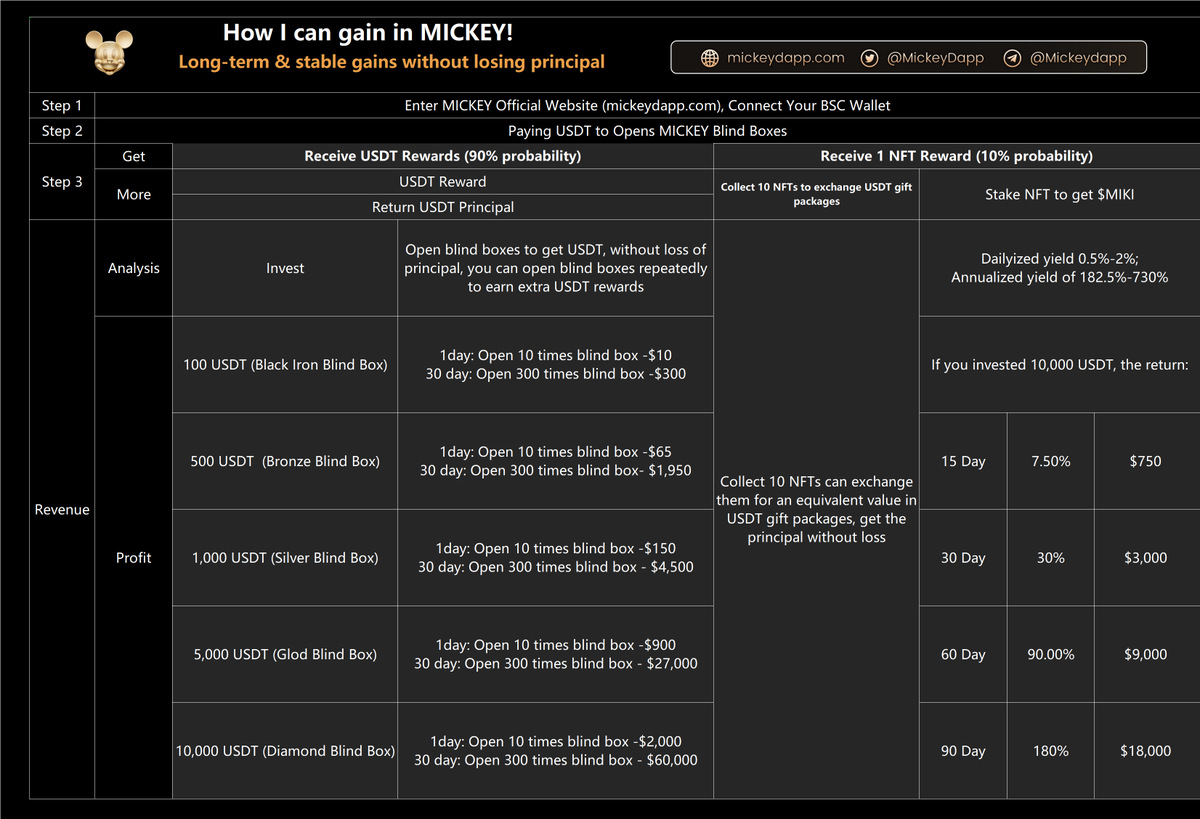1200x819 pixels.
Task: Select the Step 2 row label
Action: [x=62, y=131]
